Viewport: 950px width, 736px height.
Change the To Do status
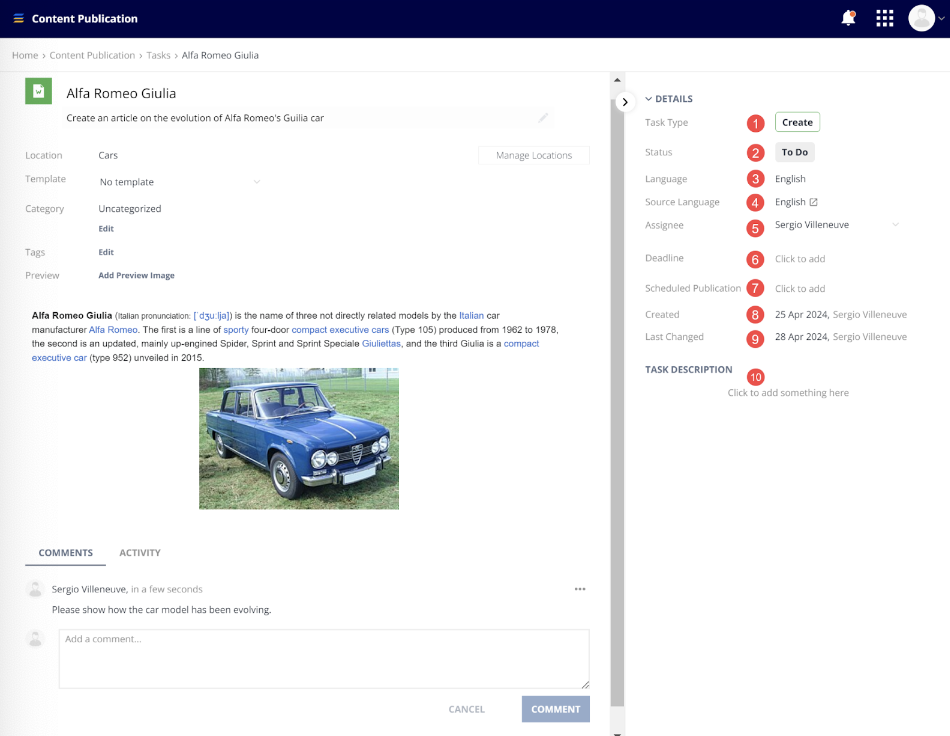pos(794,152)
